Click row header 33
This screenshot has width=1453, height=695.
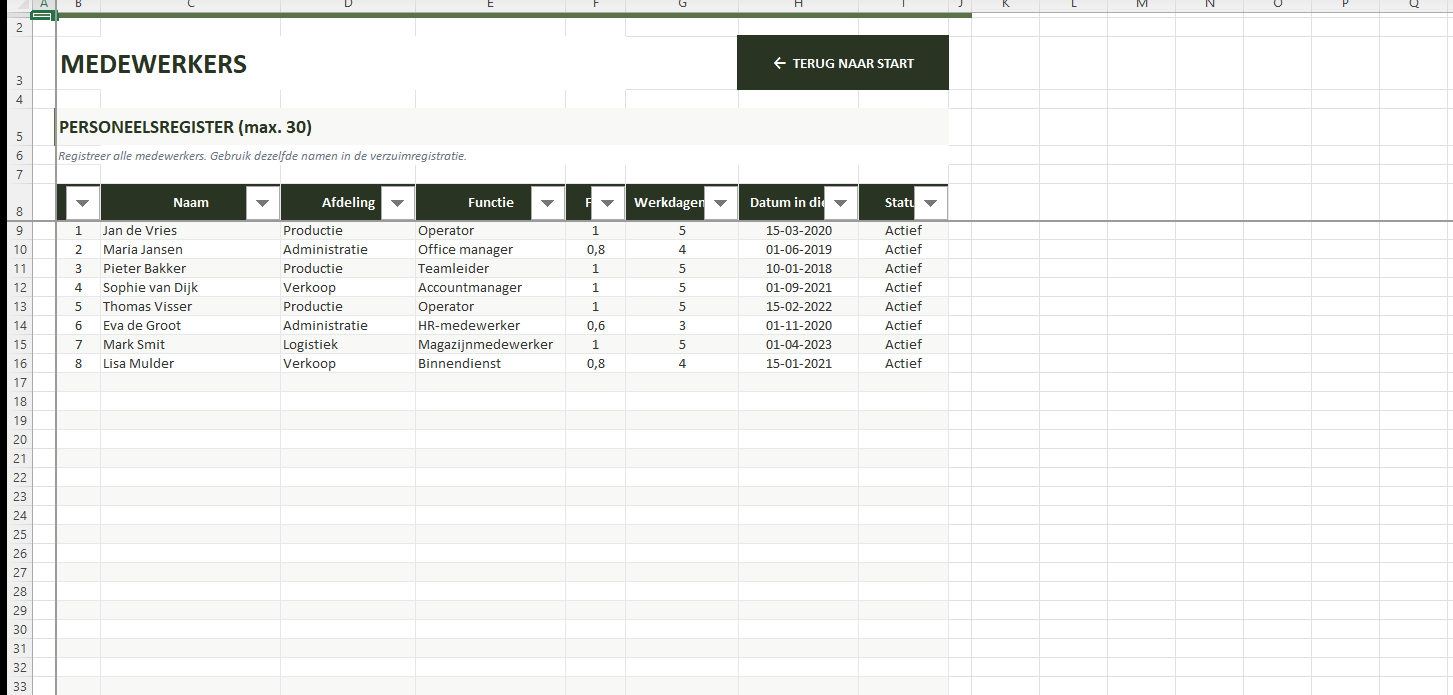(x=21, y=686)
